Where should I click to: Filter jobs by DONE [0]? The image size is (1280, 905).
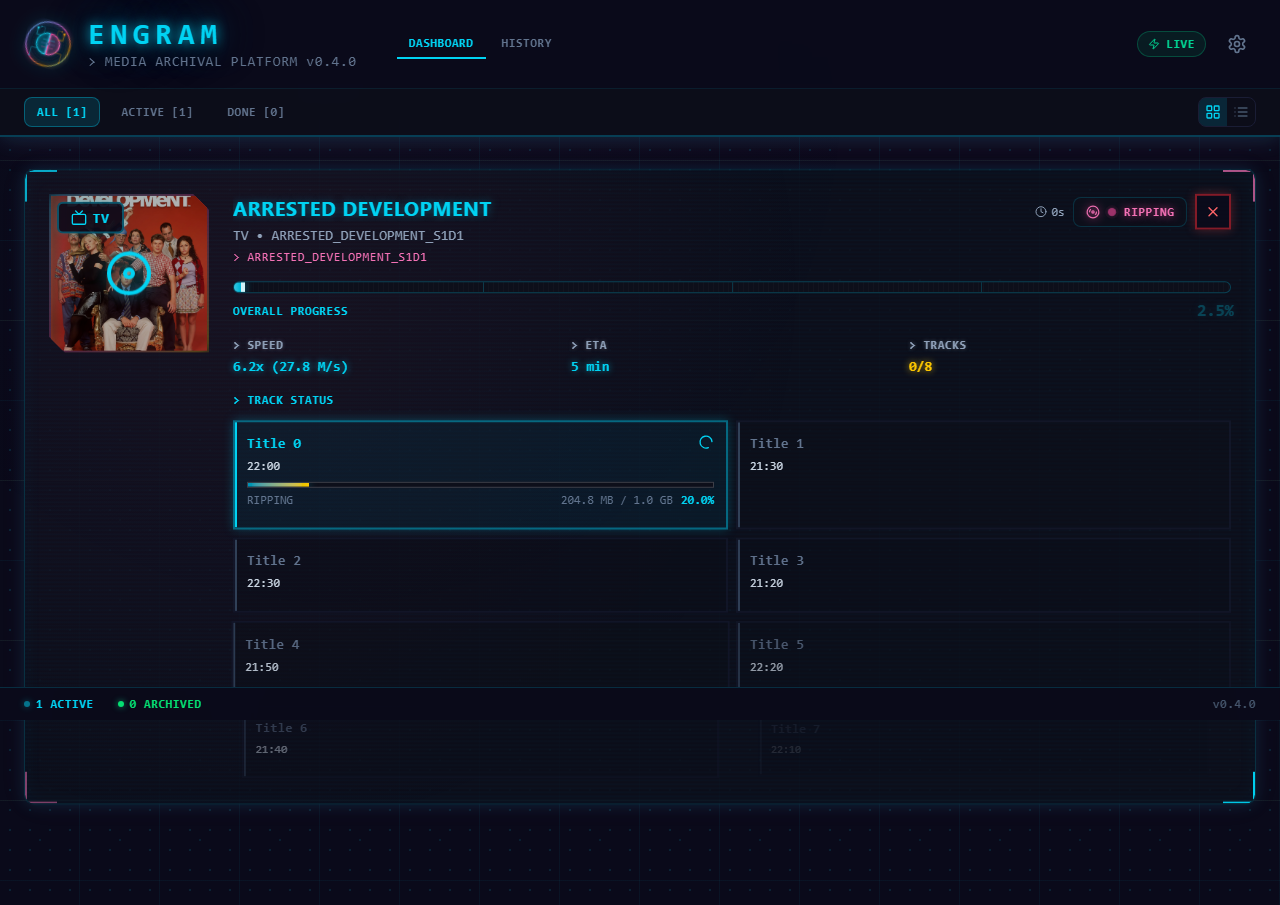(256, 112)
